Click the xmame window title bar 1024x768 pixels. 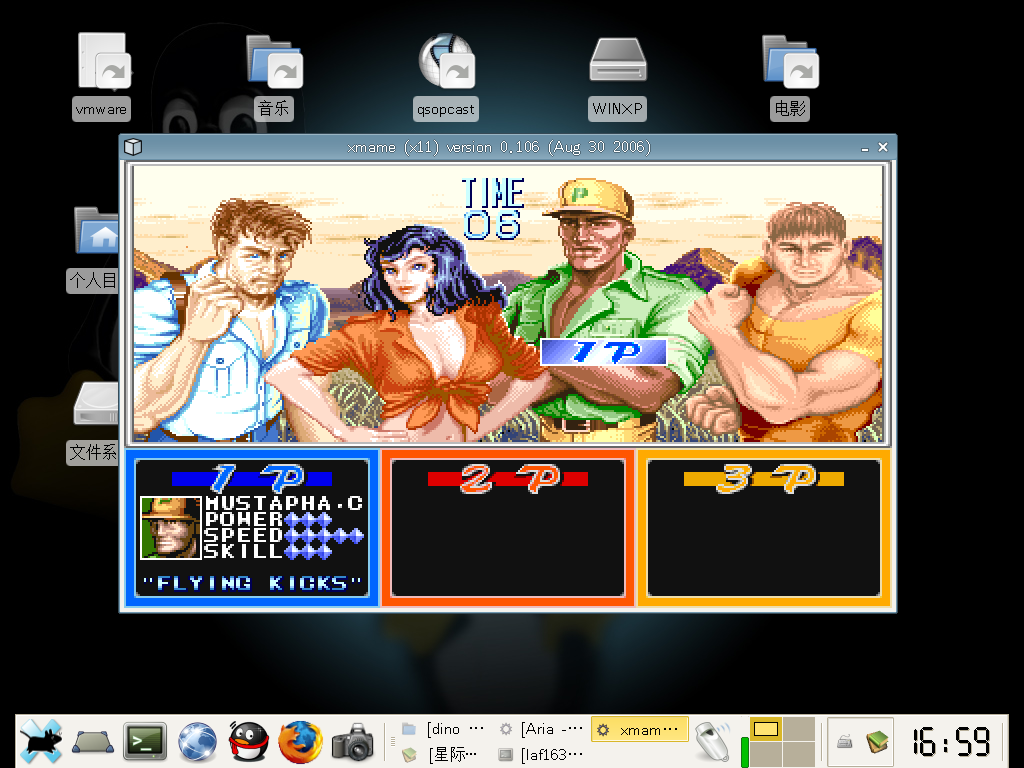click(x=499, y=147)
